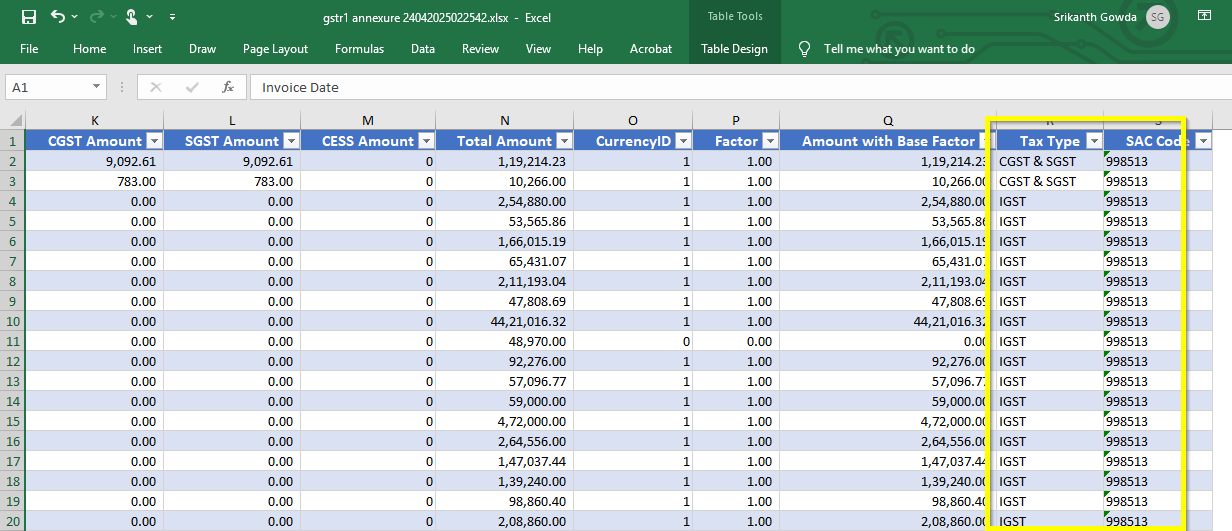Open the Formulas ribbon tab
This screenshot has height=531, width=1232.
359,49
